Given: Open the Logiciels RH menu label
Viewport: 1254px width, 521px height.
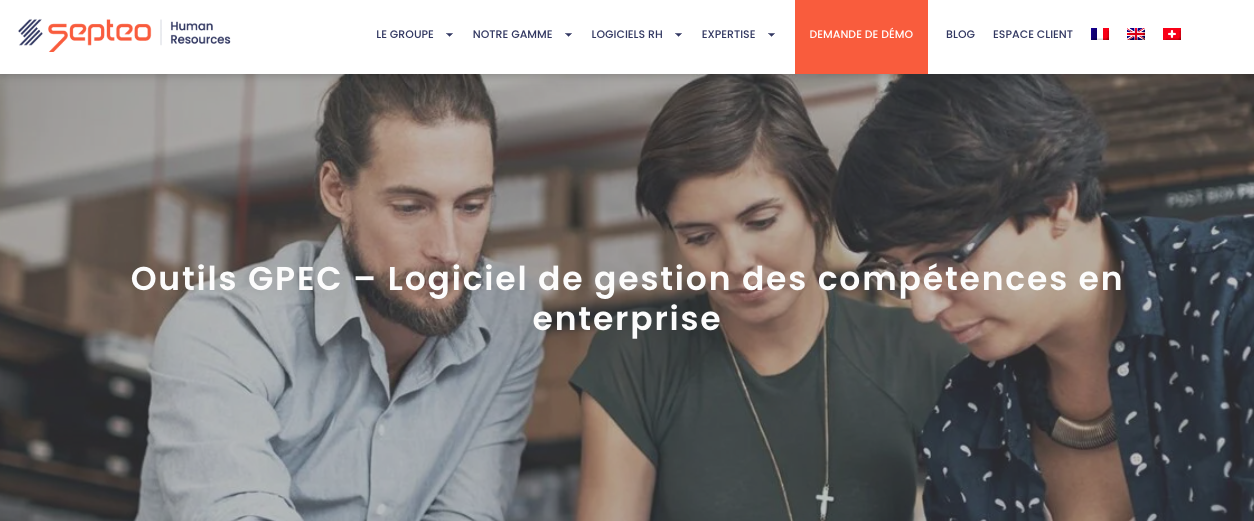Looking at the screenshot, I should [x=627, y=34].
